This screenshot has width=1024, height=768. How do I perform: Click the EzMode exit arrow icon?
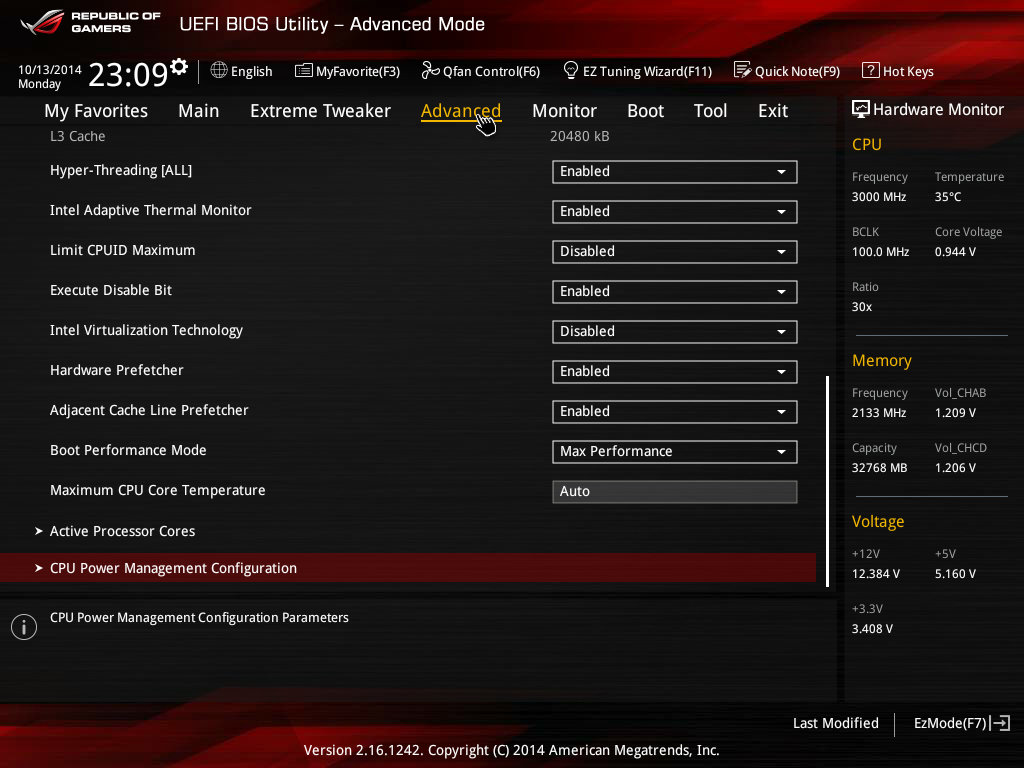tap(1001, 723)
